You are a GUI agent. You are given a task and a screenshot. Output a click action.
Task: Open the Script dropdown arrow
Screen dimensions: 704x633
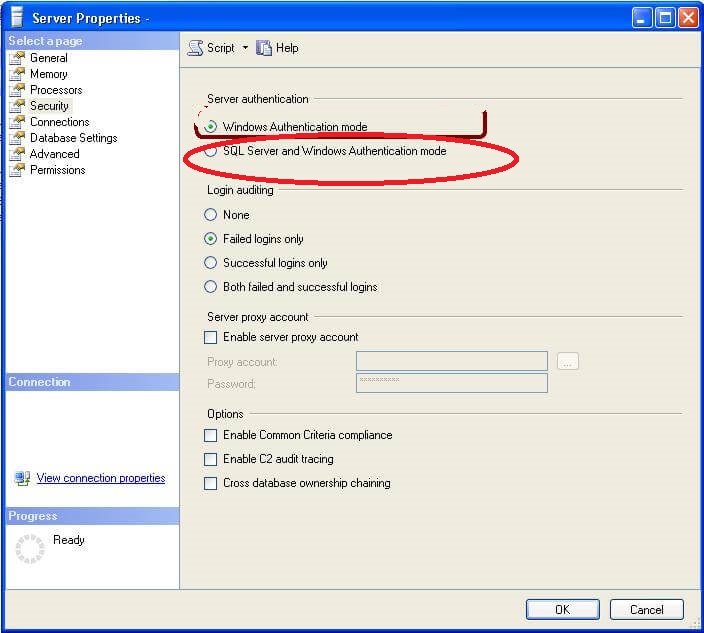tap(245, 47)
